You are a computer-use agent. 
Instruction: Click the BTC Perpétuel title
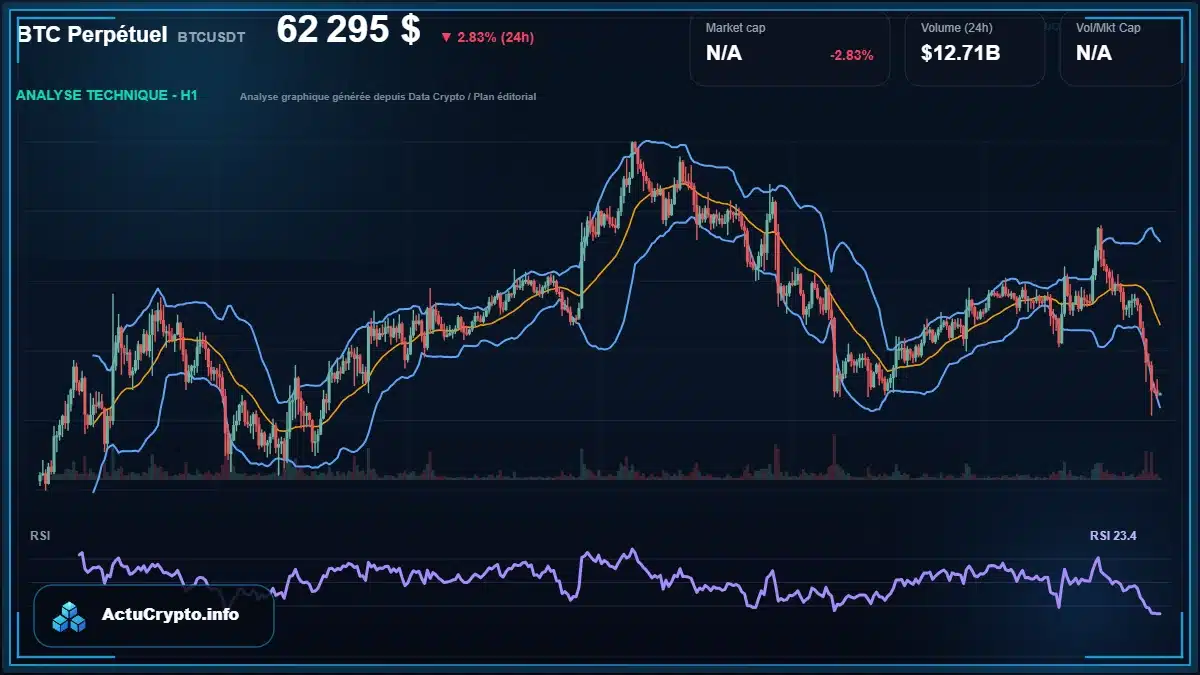pyautogui.click(x=92, y=34)
